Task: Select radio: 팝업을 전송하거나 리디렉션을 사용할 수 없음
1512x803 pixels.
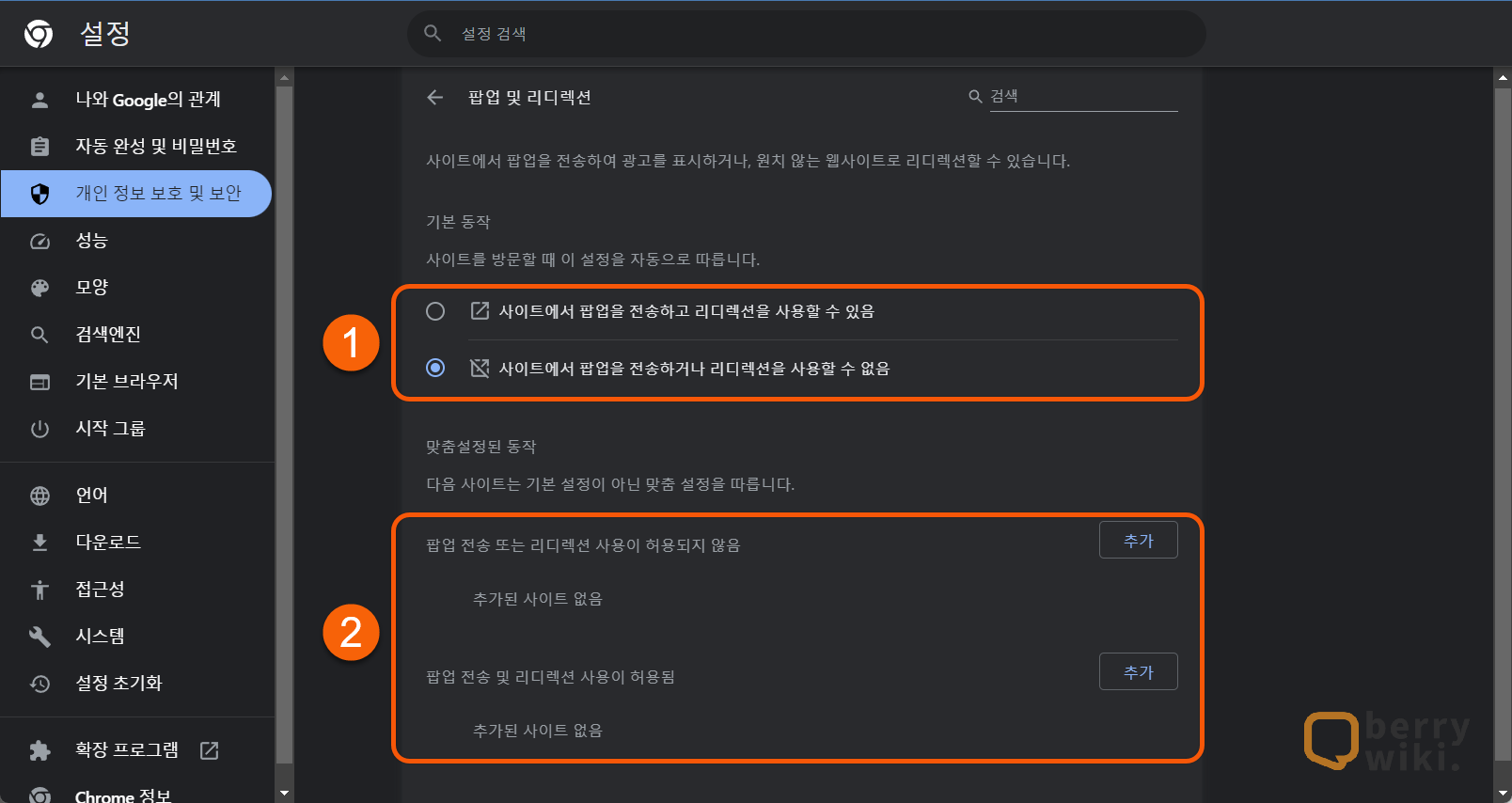Action: click(x=435, y=368)
